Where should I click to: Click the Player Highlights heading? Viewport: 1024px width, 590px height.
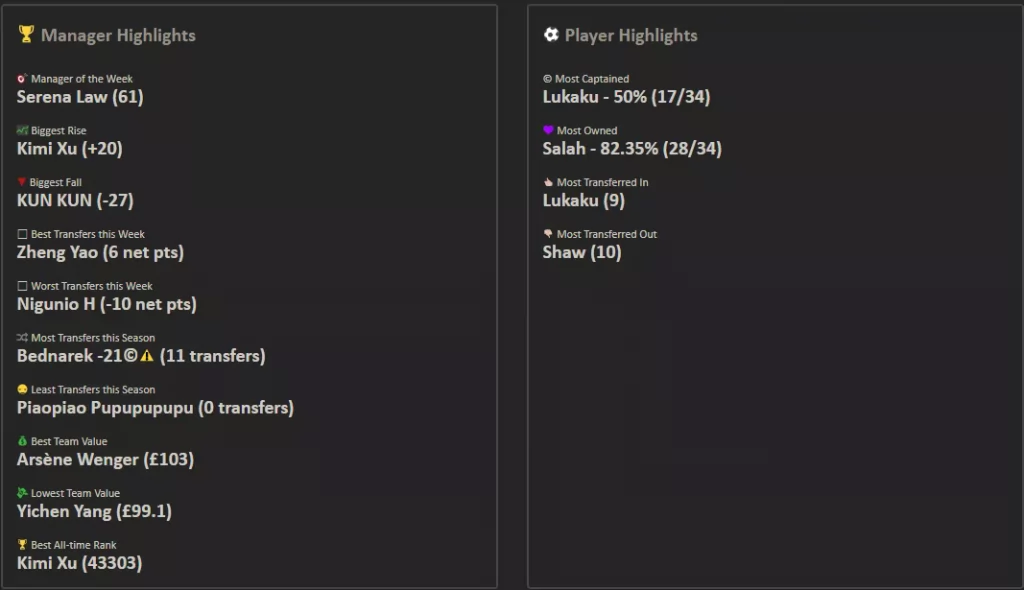(631, 35)
